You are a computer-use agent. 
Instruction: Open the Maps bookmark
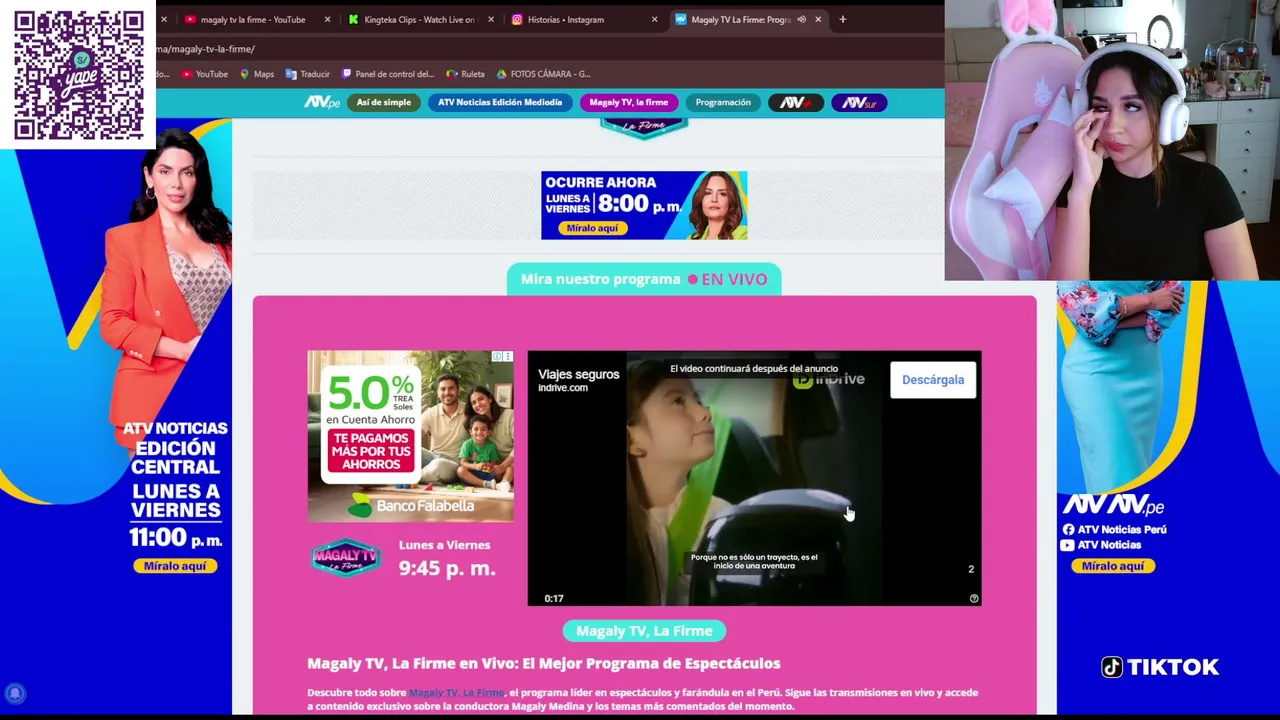click(257, 74)
